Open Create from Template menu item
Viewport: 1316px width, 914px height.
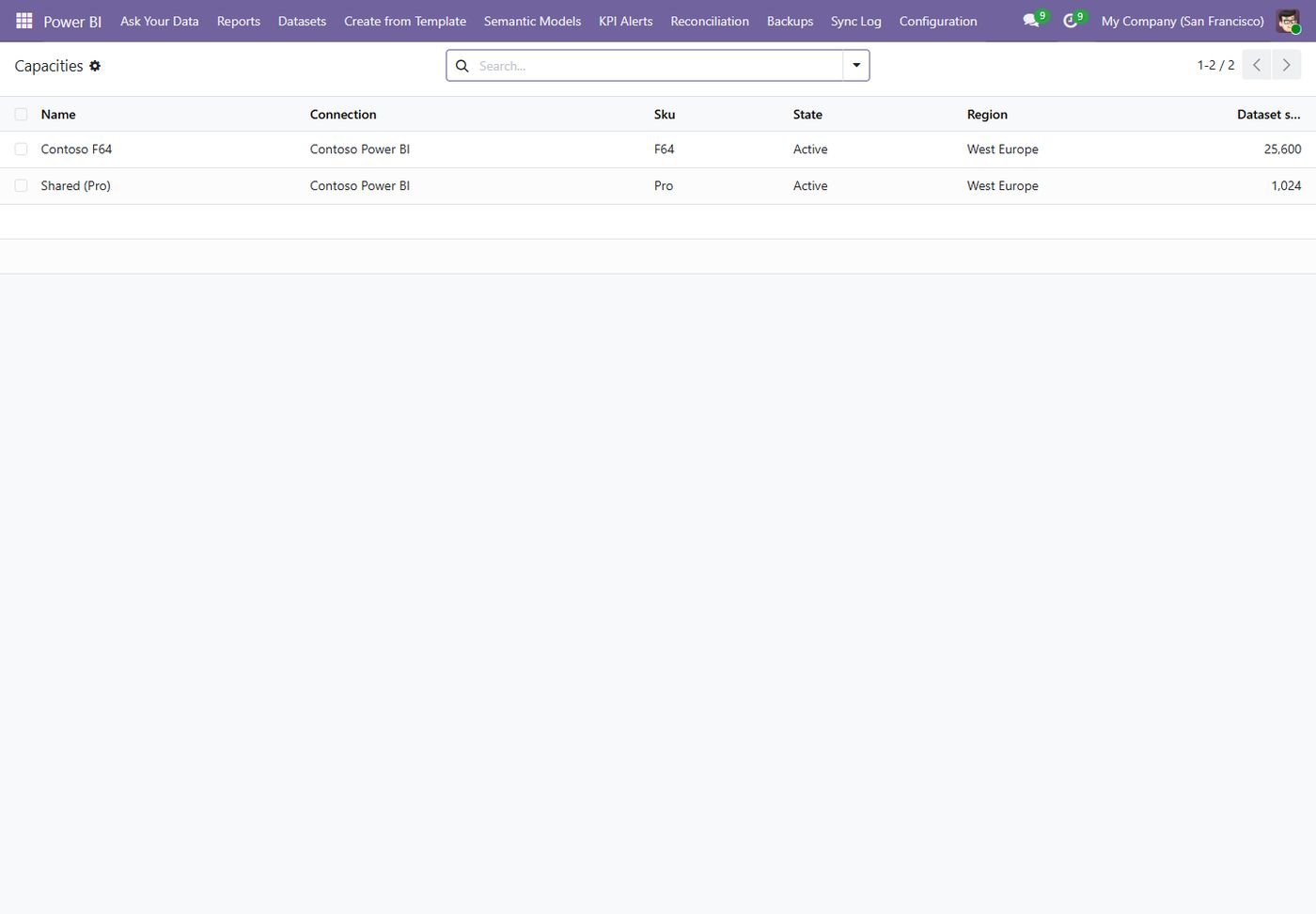(x=405, y=21)
